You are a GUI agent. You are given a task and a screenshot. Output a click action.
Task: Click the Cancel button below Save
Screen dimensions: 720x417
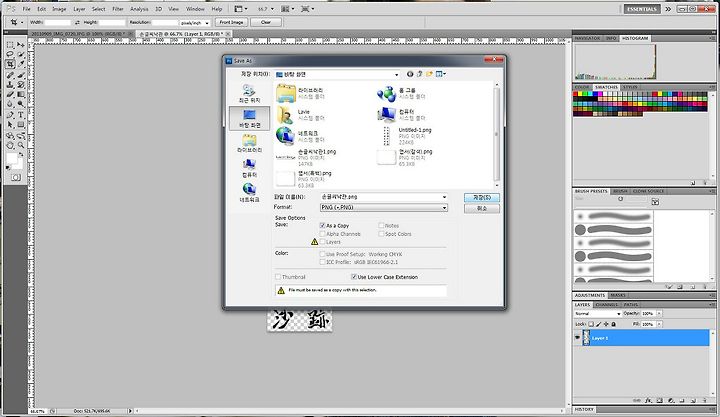(482, 208)
